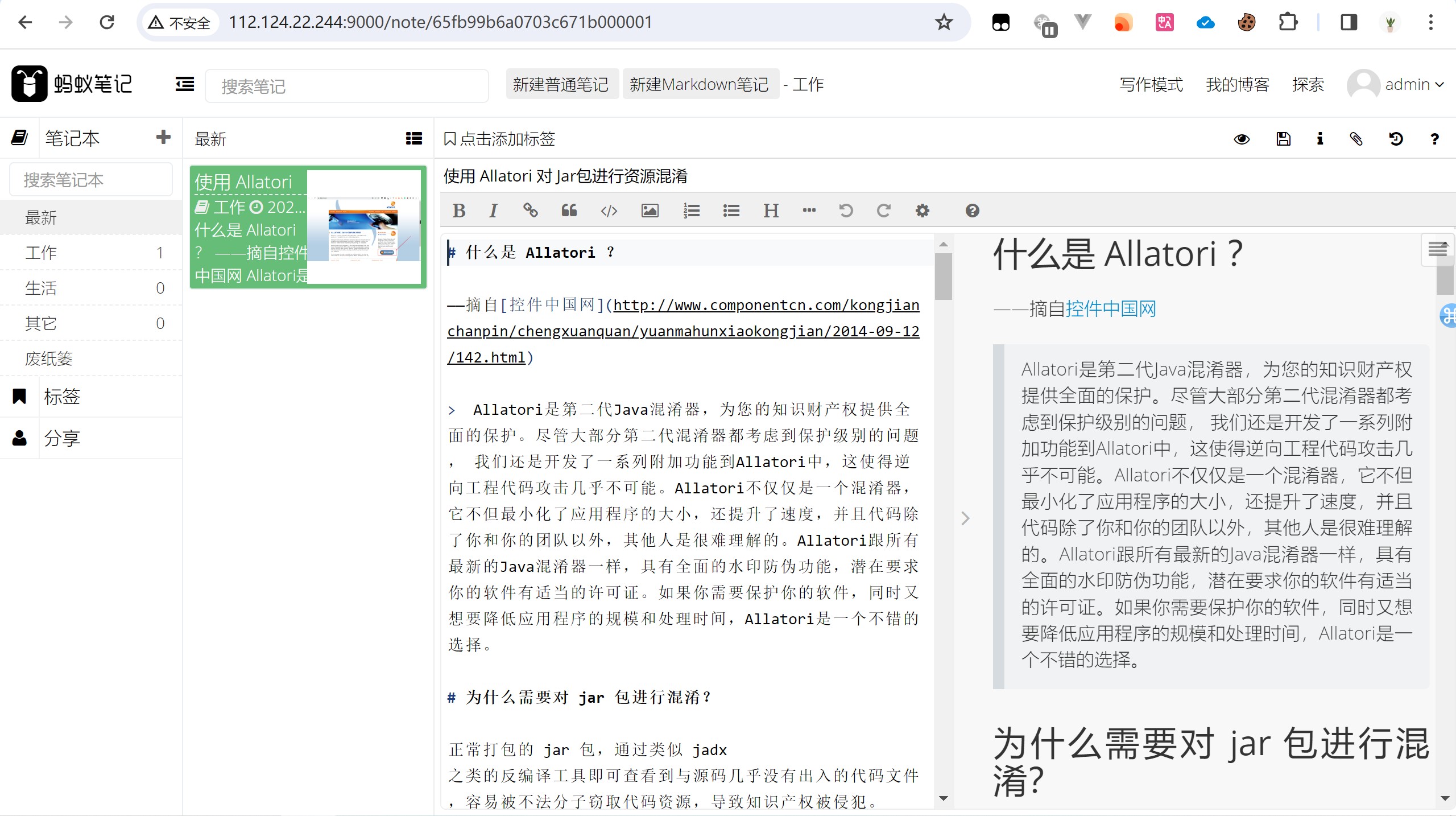The image size is (1456, 816).
Task: Click the person icon beside 分享
Action: 20,438
